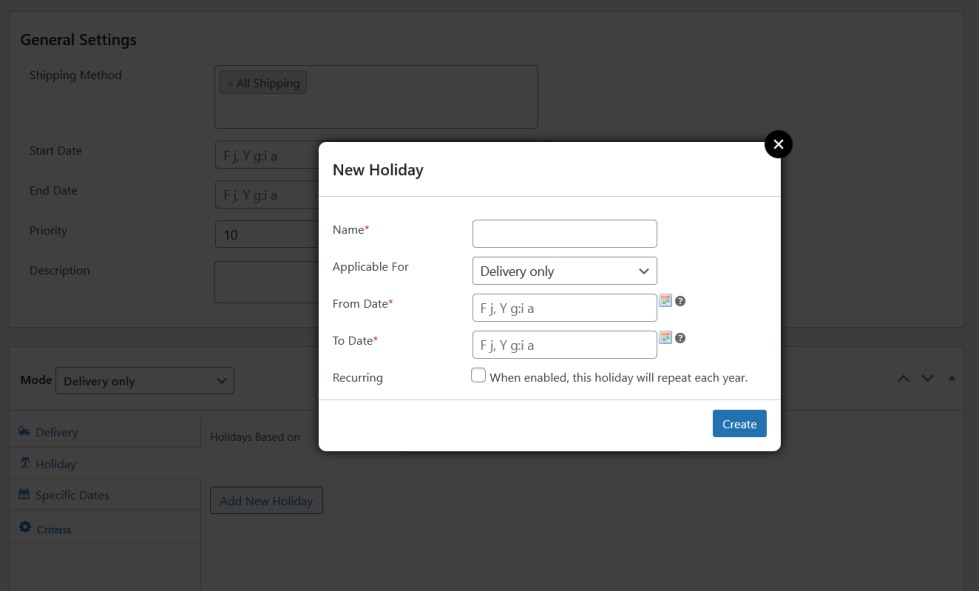
Task: Switch to the Delivery tab
Action: coord(56,433)
